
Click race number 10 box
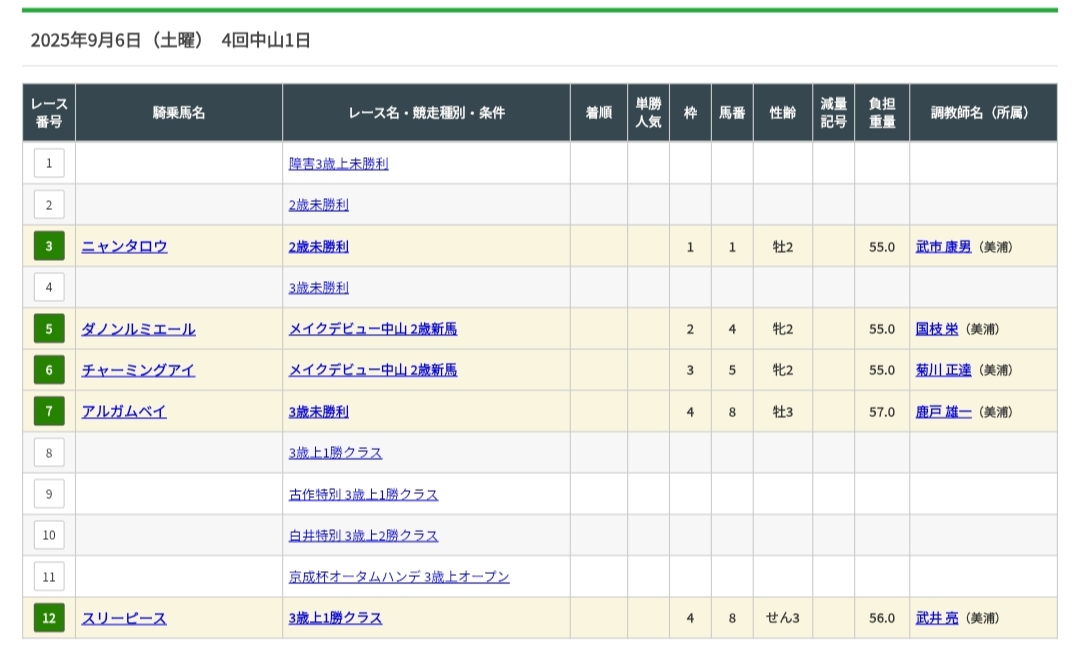[49, 535]
